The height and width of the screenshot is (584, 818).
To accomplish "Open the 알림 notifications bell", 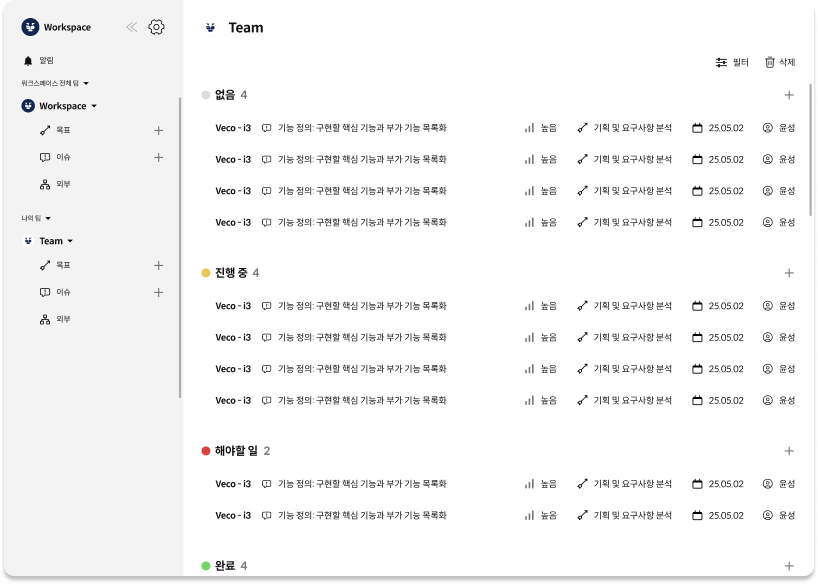I will coord(31,59).
